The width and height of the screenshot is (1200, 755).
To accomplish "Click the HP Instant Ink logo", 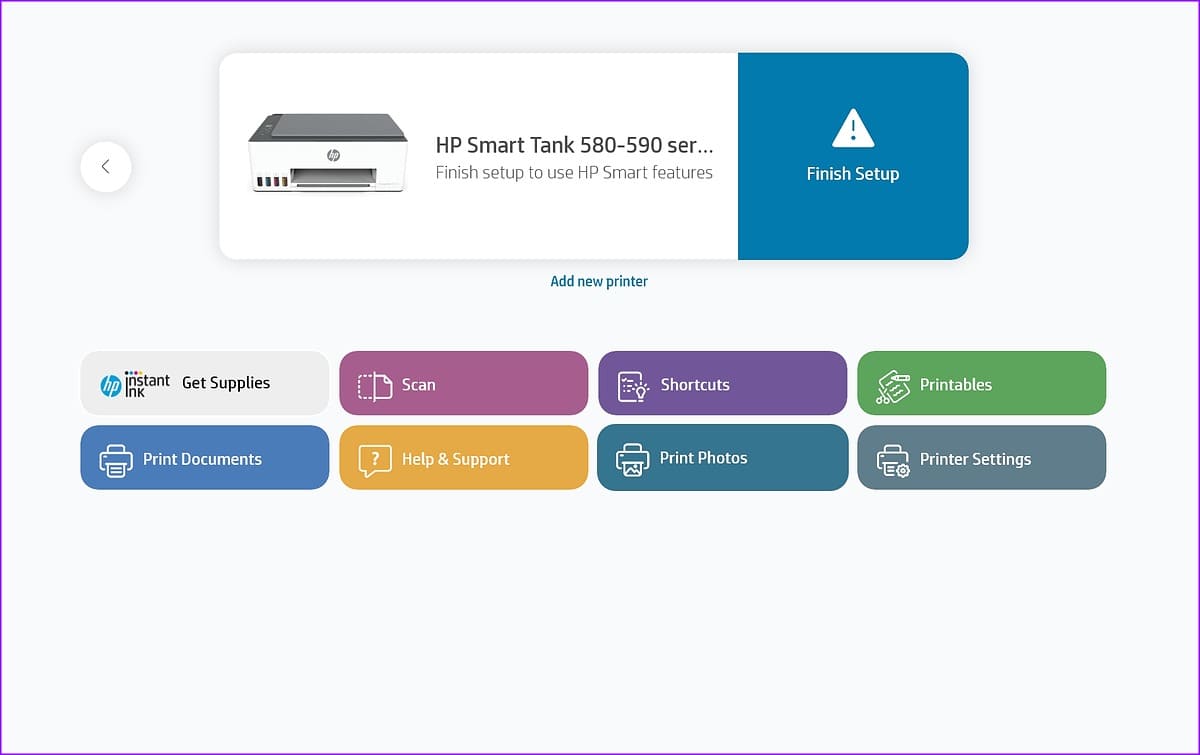I will [x=135, y=384].
